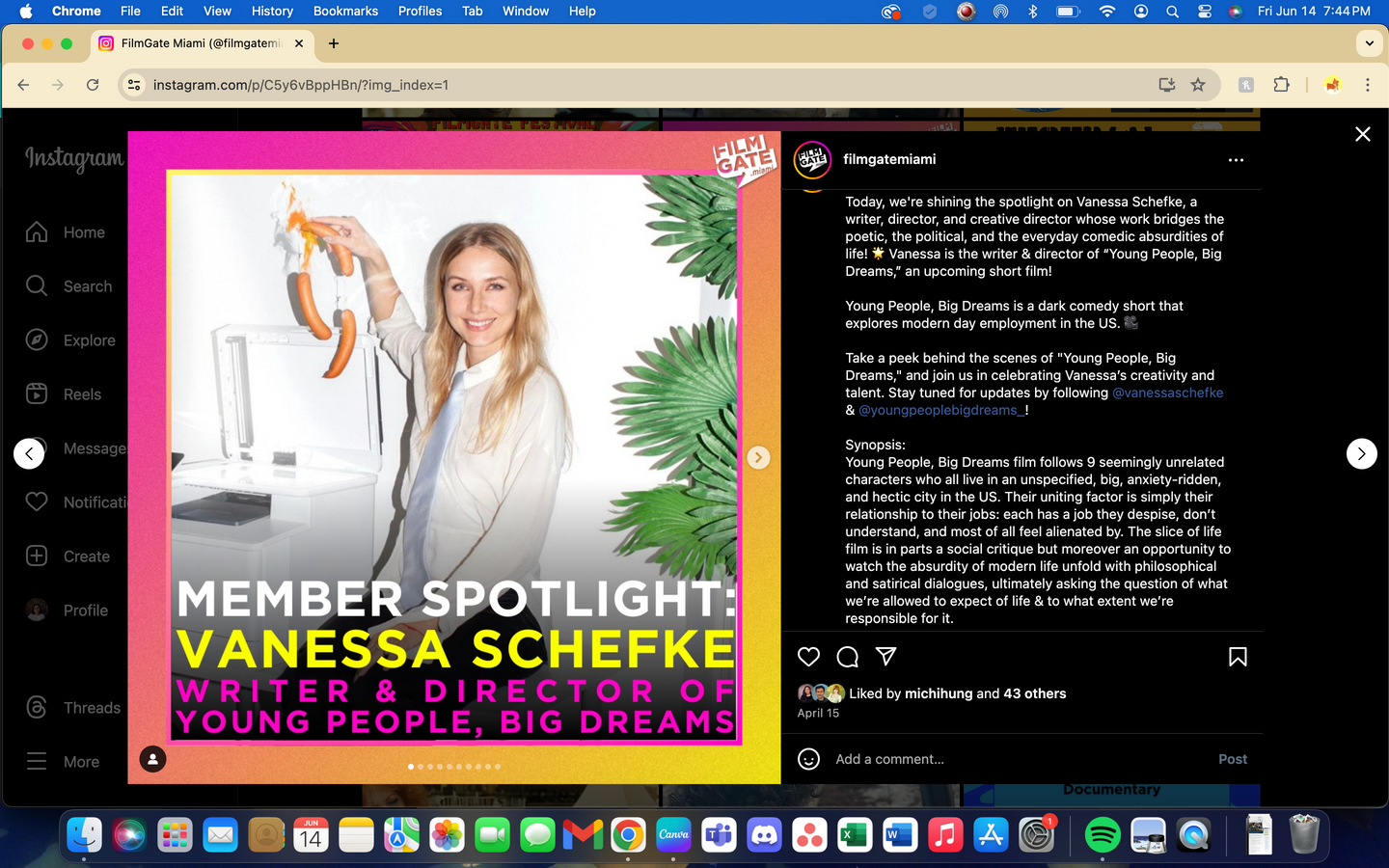Go to the next post arrow
The image size is (1389, 868).
pyautogui.click(x=1361, y=453)
